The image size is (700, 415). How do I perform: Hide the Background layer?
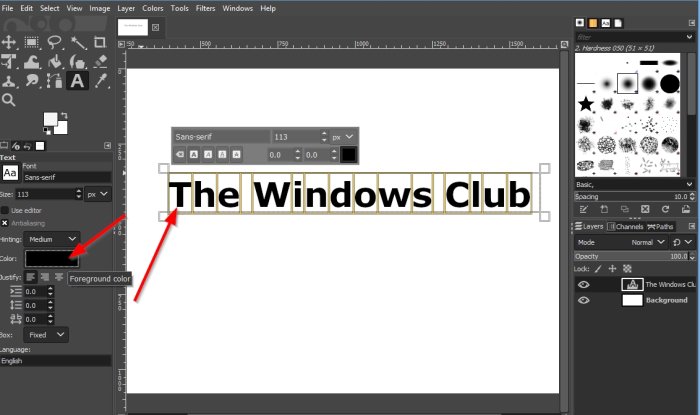pos(583,300)
